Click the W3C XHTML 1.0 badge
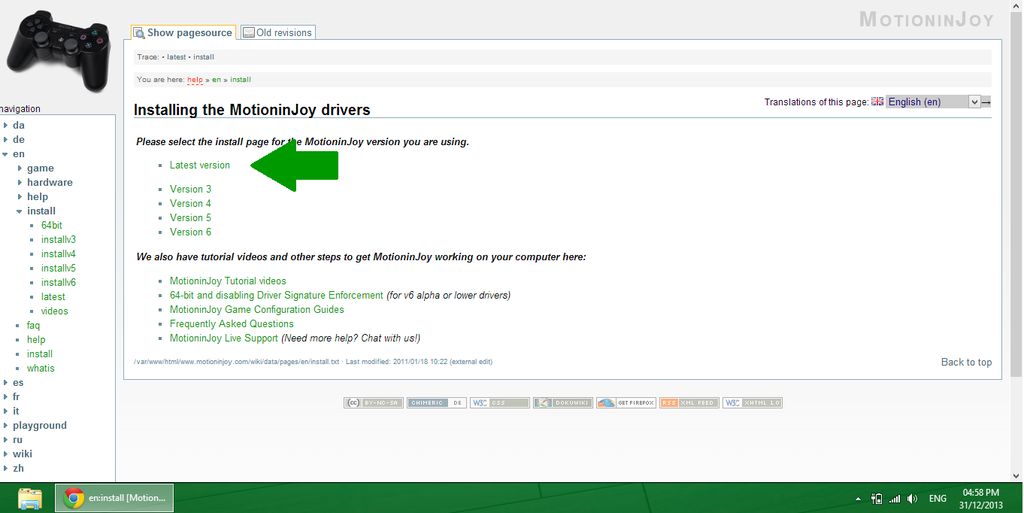 coord(752,403)
